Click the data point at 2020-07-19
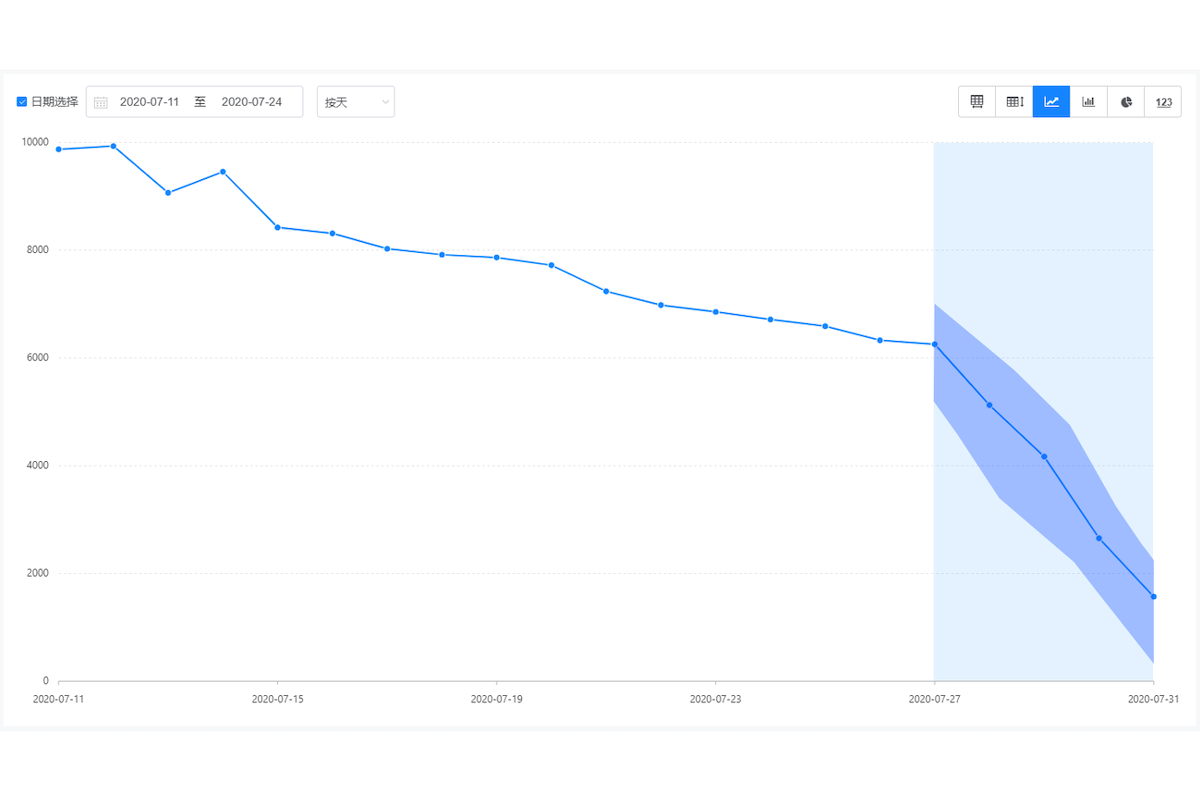 click(x=497, y=257)
